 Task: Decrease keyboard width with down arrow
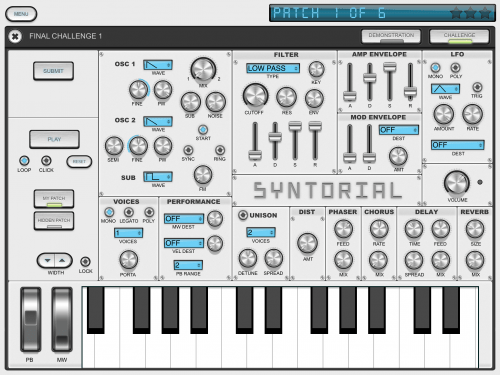(48, 260)
